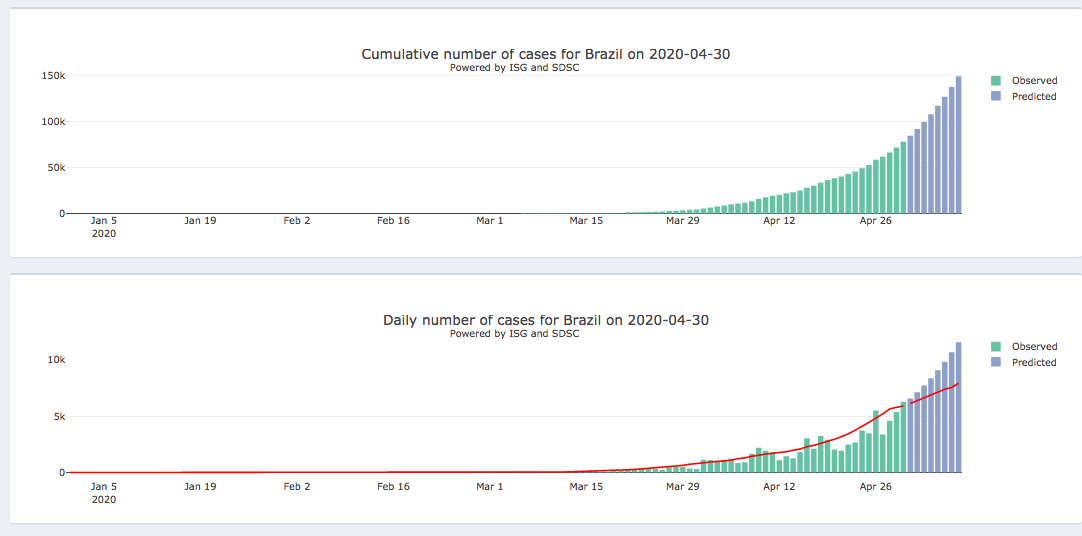This screenshot has width=1082, height=536.
Task: Click green Observed swatch in daily legend
Action: coord(996,347)
